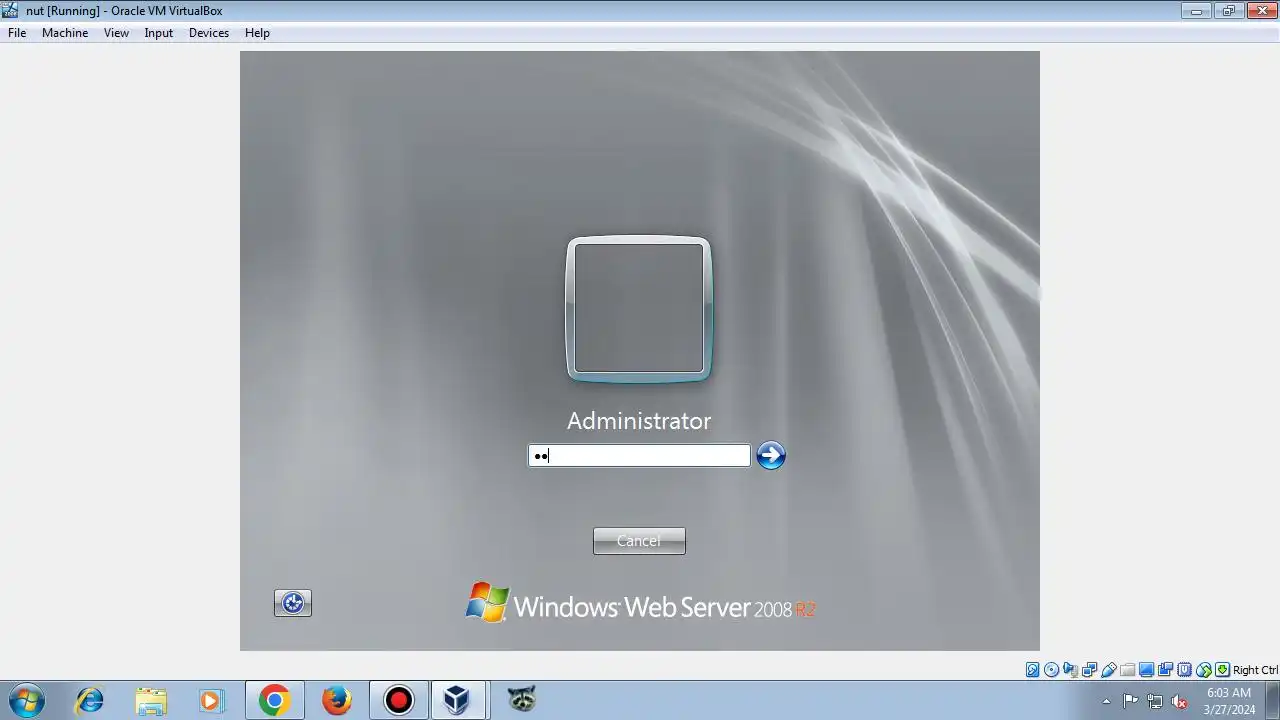
Task: Launch Internet Explorer from taskbar
Action: coord(89,700)
